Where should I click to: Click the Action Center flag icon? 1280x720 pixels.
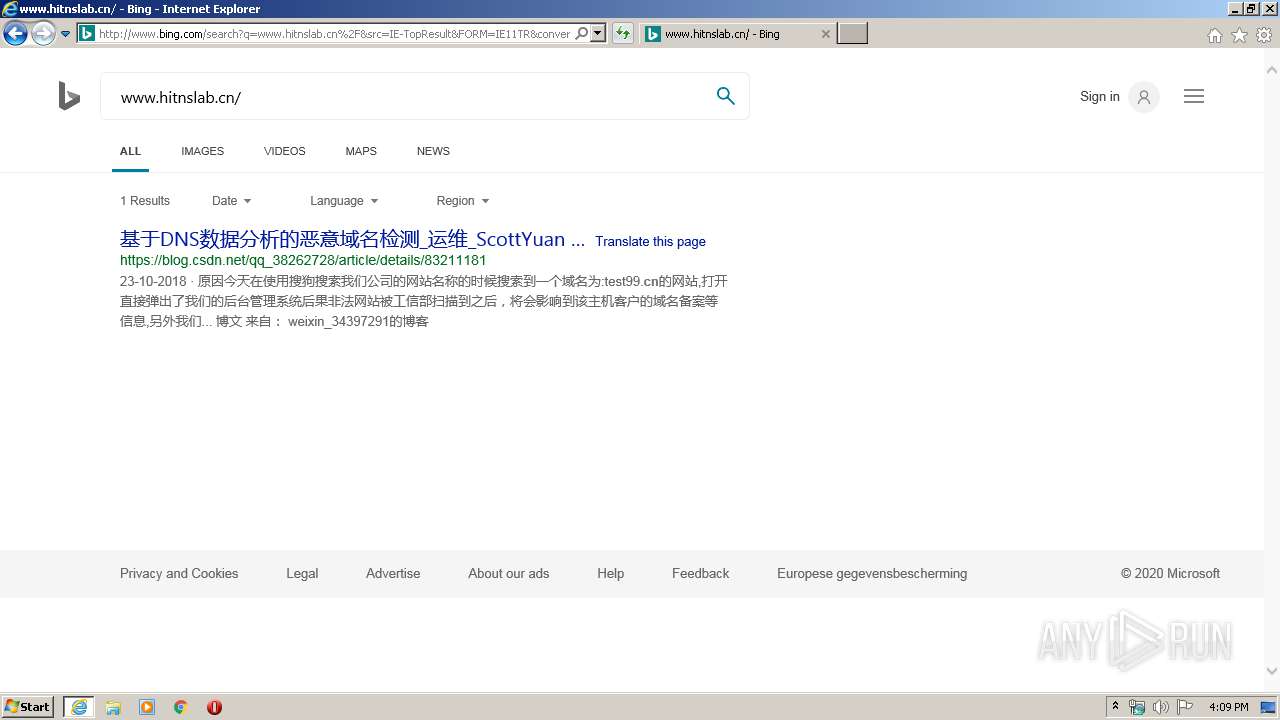[x=1185, y=707]
